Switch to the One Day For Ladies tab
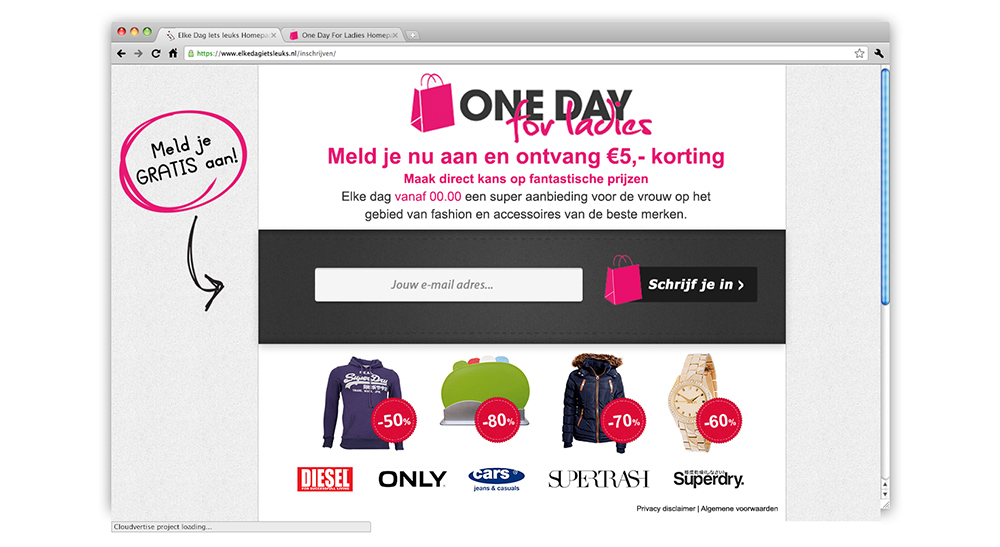Screen dimensions: 1000x547 click(x=342, y=35)
